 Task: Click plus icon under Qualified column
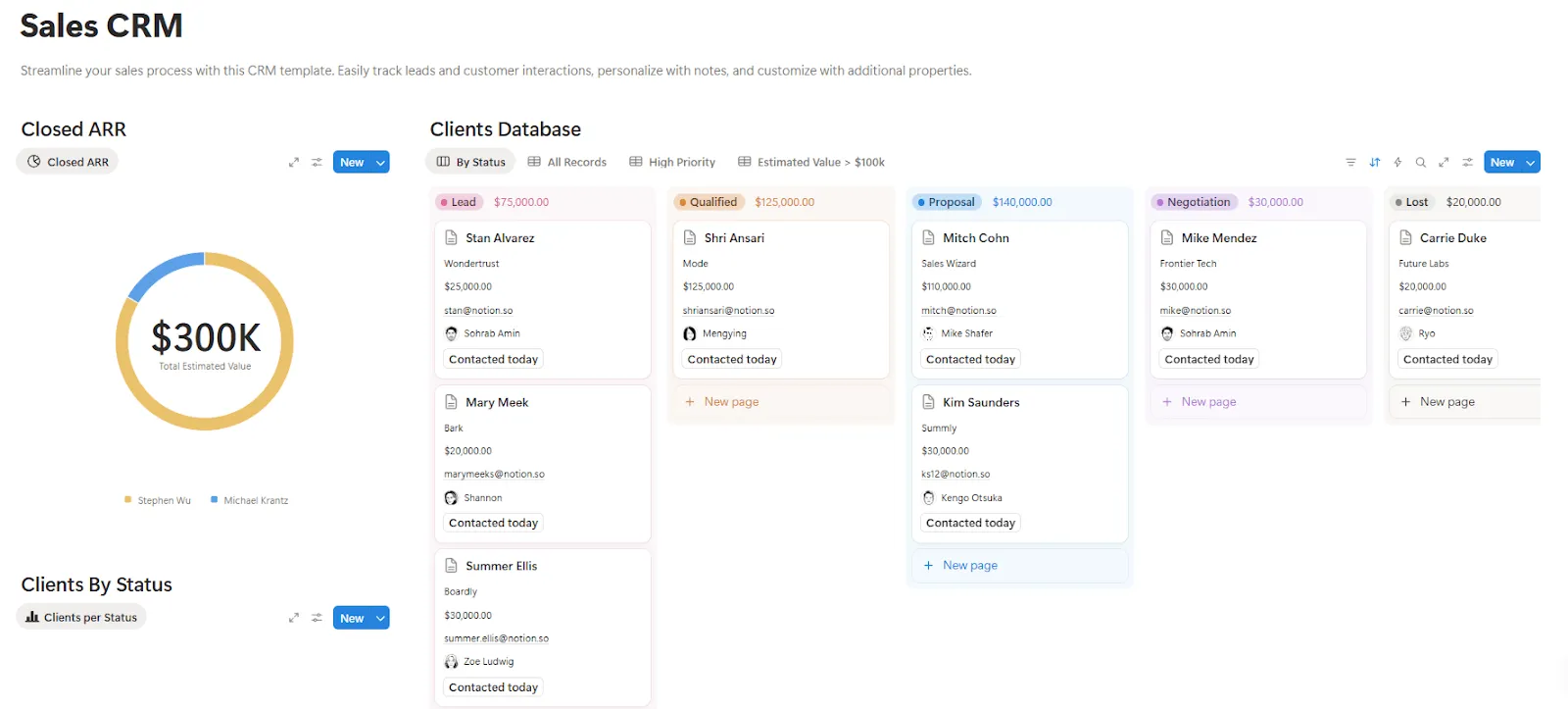[690, 402]
